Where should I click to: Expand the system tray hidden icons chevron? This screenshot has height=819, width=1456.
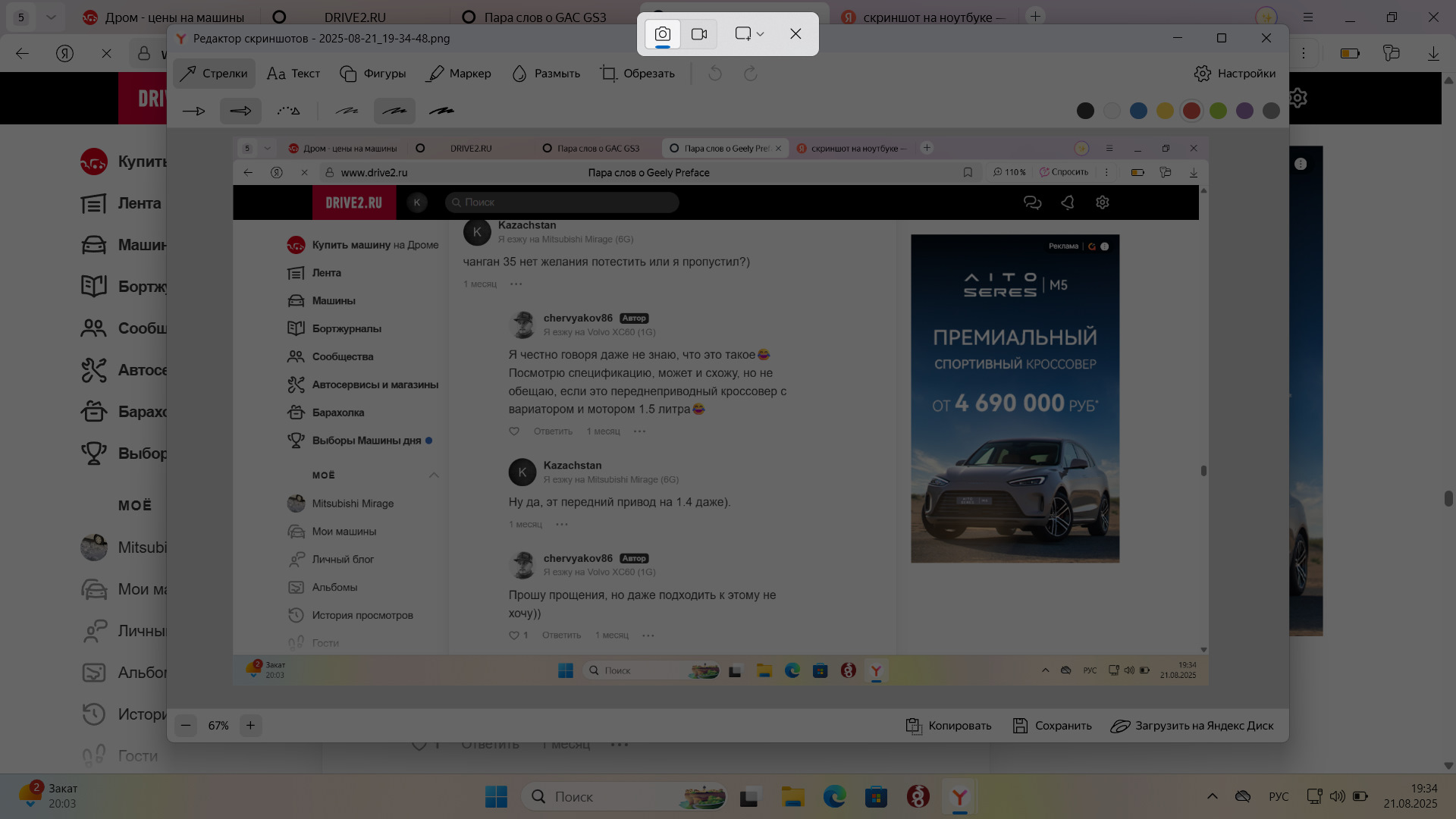1212,796
